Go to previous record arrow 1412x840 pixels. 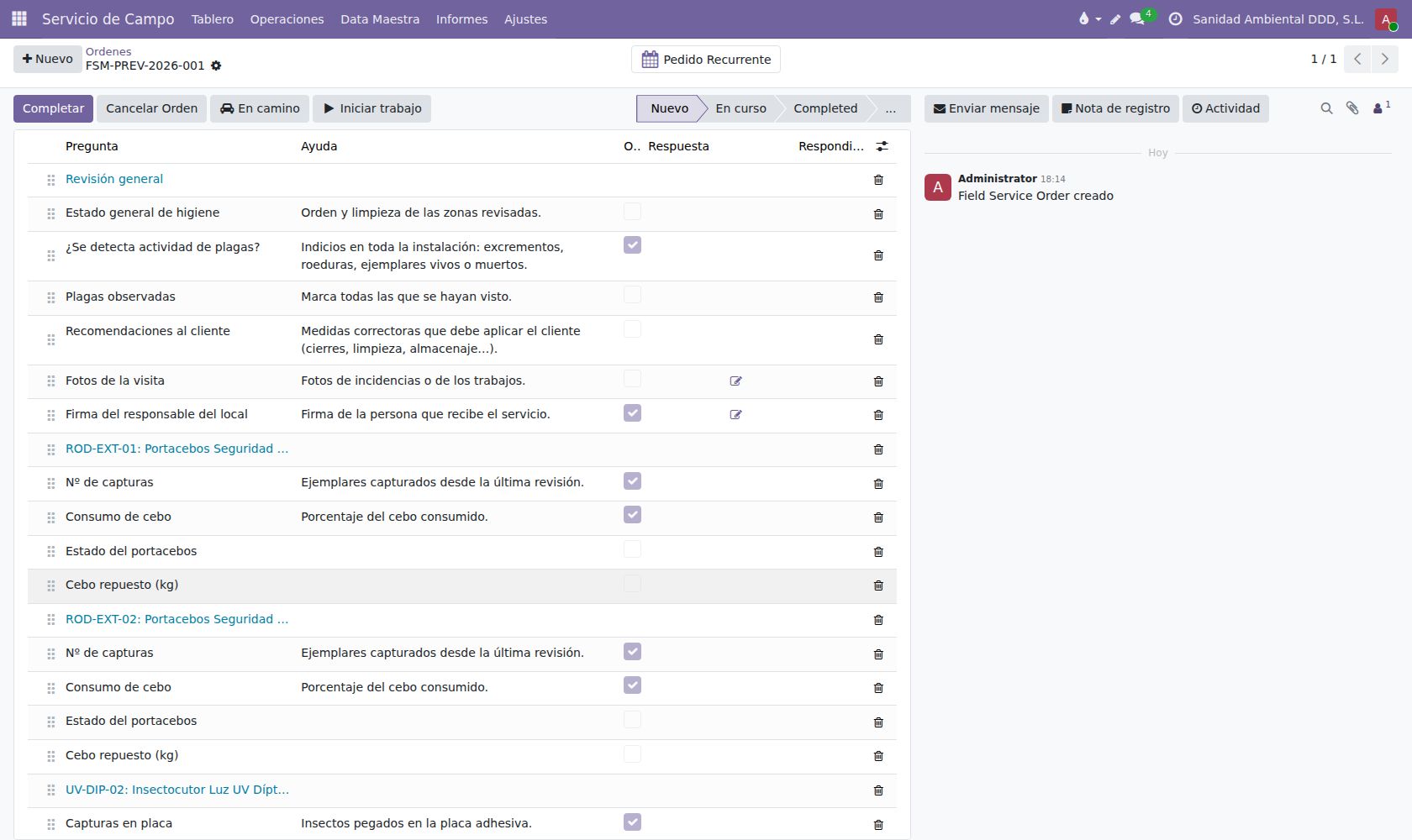click(x=1357, y=59)
